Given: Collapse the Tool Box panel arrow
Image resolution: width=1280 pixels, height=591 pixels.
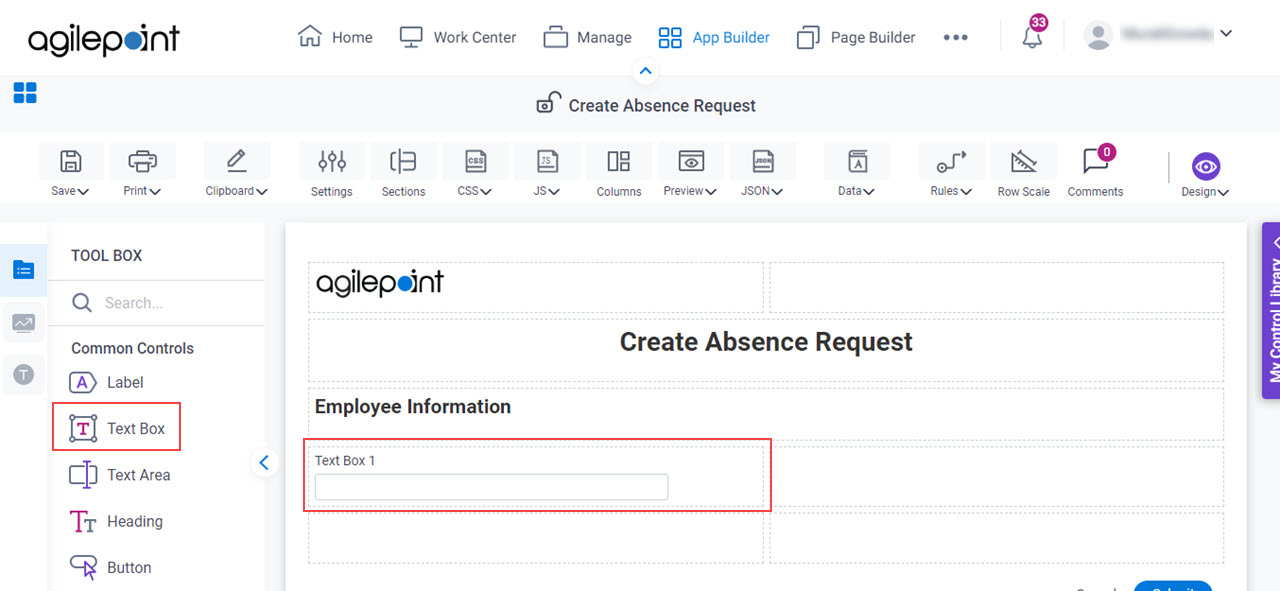Looking at the screenshot, I should (264, 462).
